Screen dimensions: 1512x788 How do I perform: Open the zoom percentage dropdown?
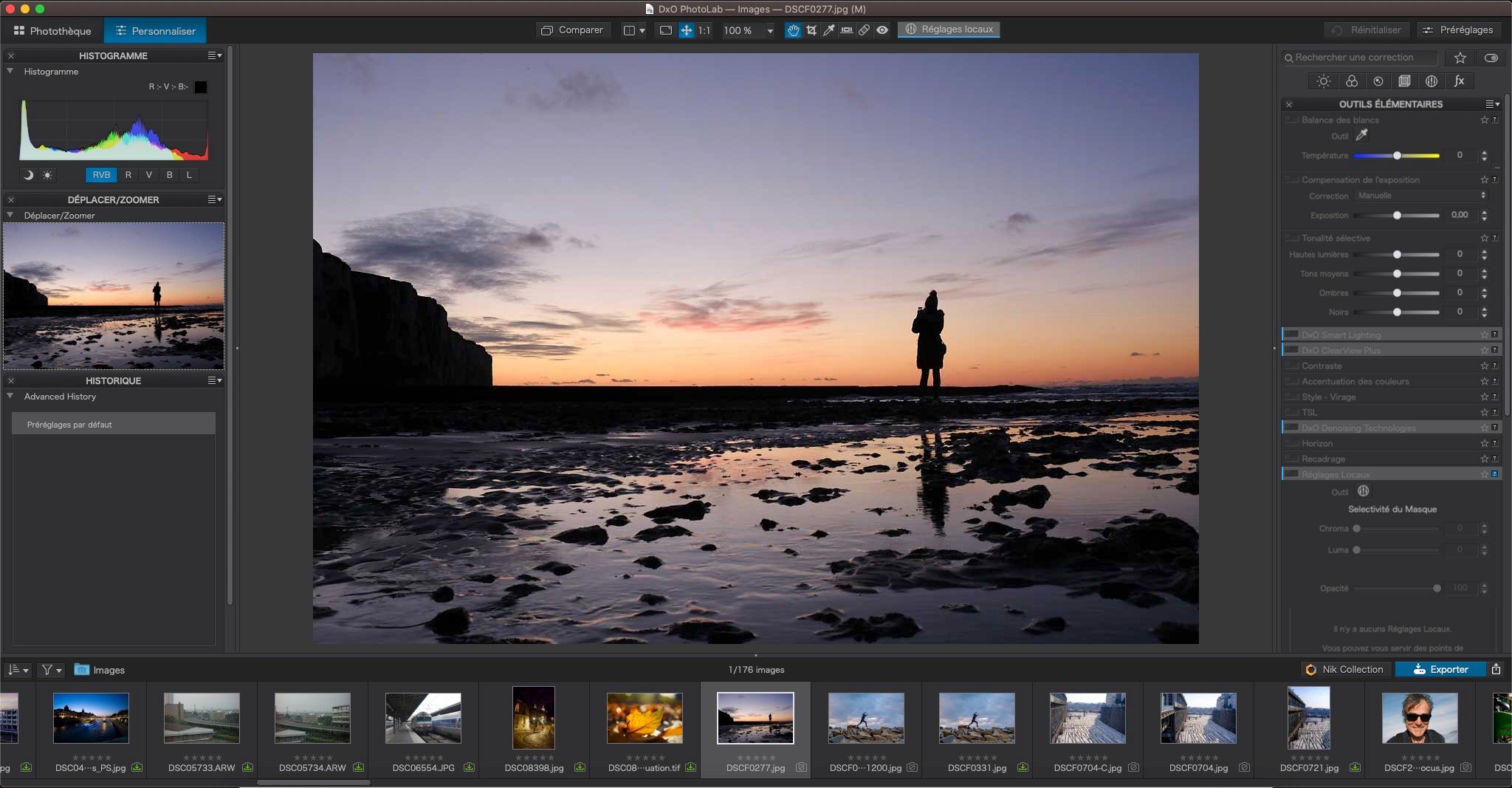(770, 30)
